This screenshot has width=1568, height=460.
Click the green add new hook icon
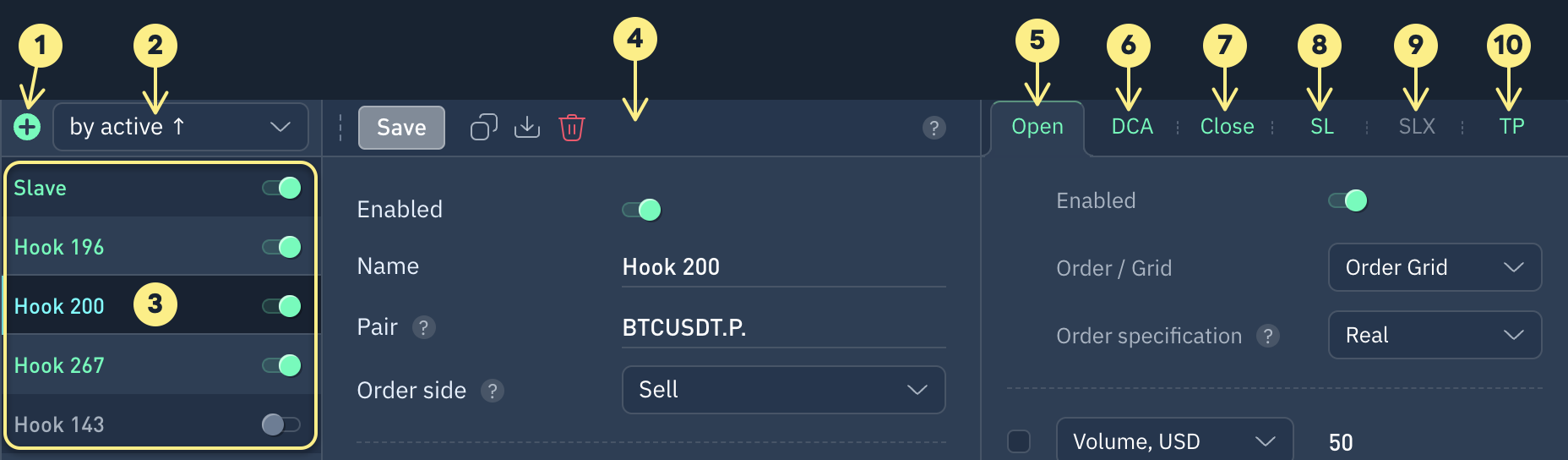[x=27, y=127]
